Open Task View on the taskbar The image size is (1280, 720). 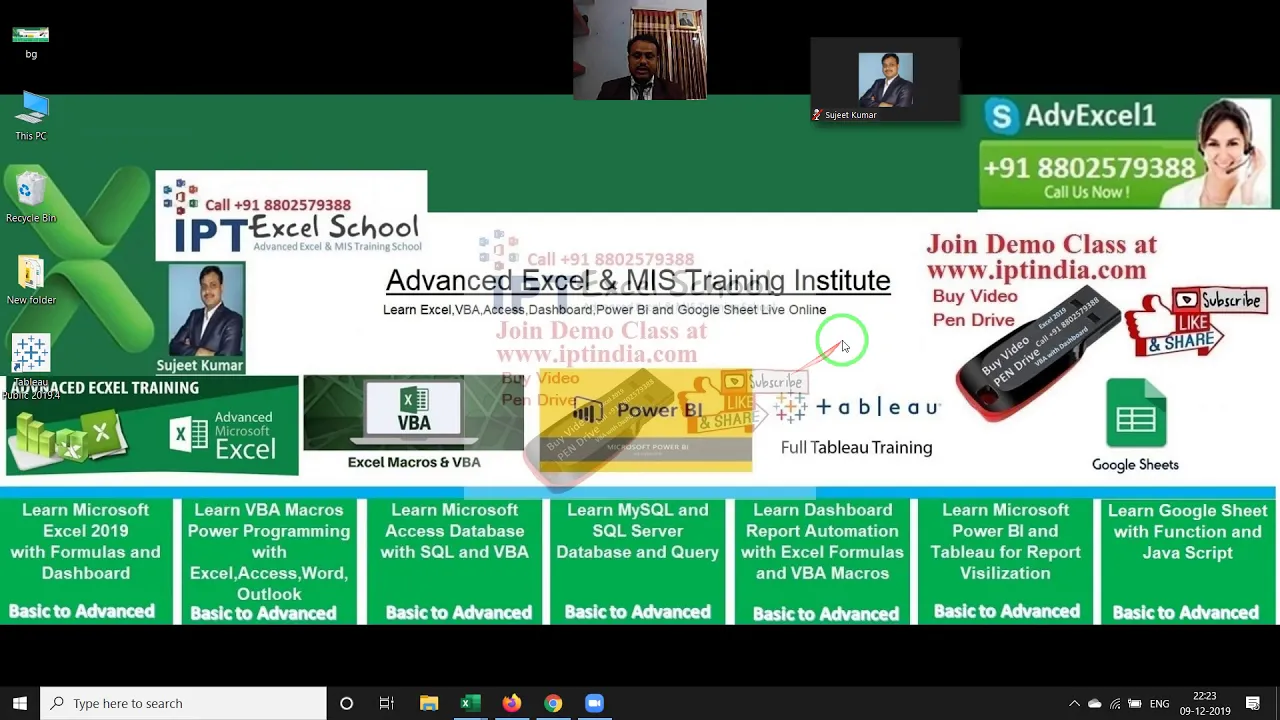386,703
